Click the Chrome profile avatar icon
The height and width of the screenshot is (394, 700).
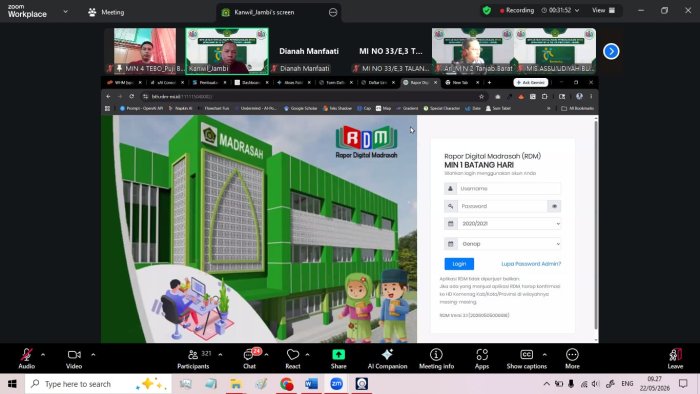(579, 96)
